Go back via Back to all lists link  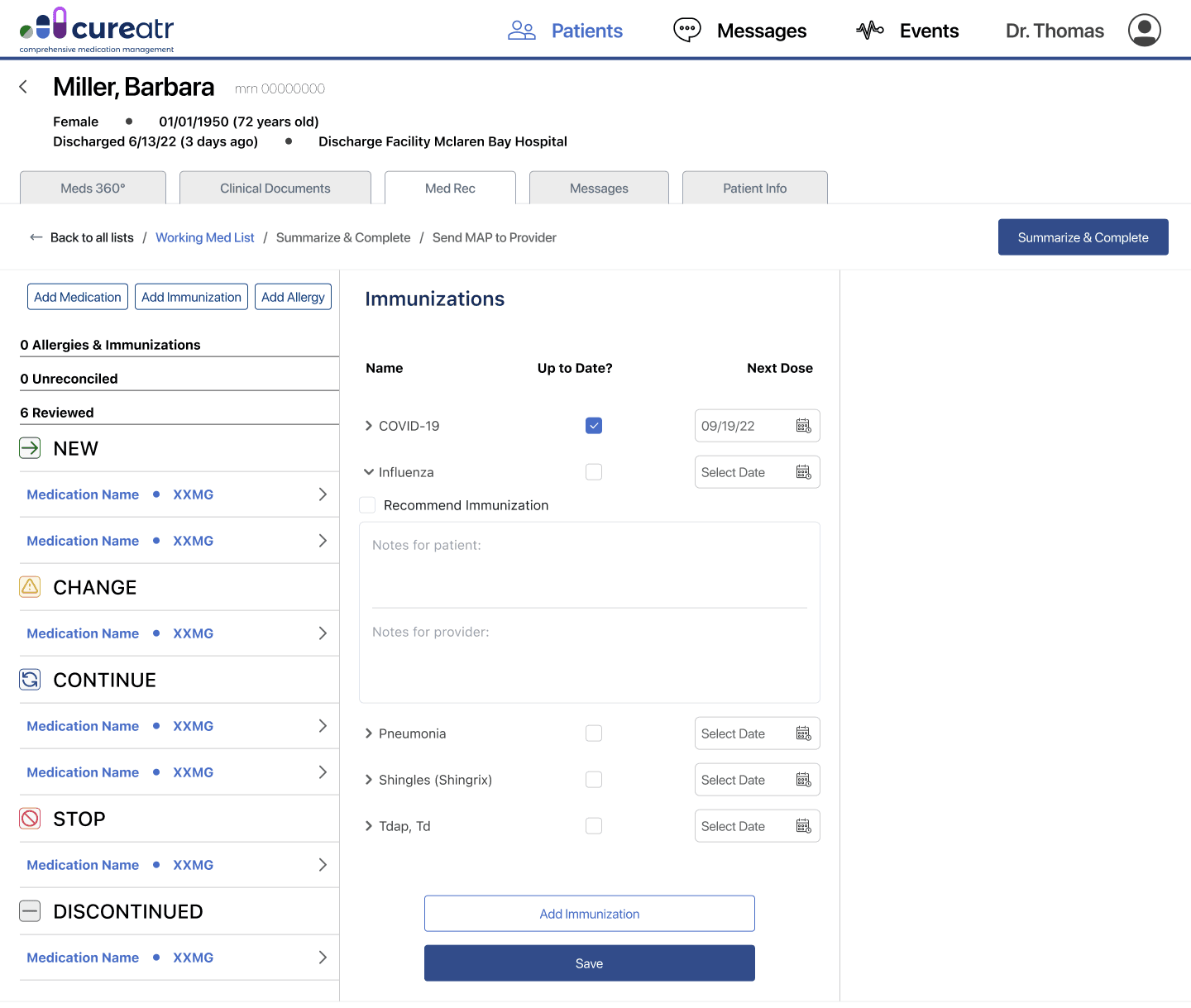(x=92, y=237)
